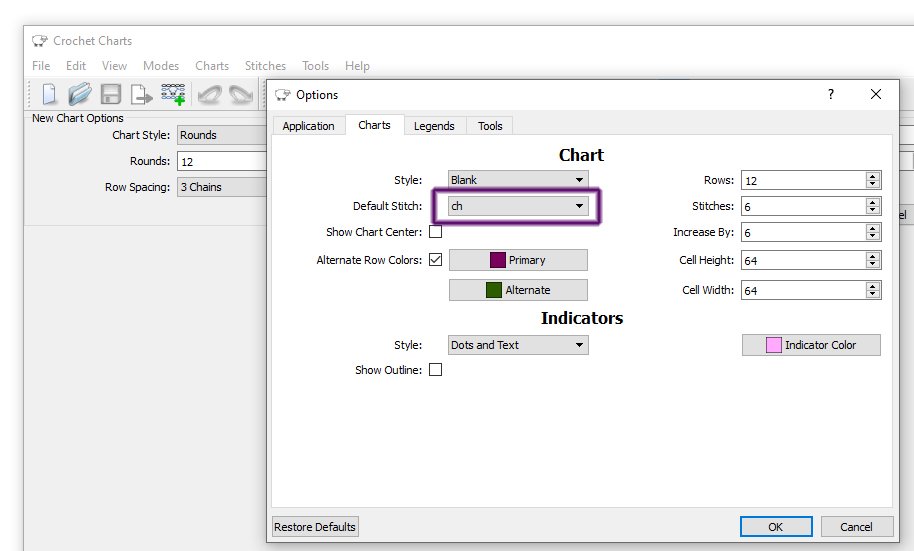The width and height of the screenshot is (914, 551).
Task: Open the Tools menu in the menu bar
Action: (x=315, y=66)
